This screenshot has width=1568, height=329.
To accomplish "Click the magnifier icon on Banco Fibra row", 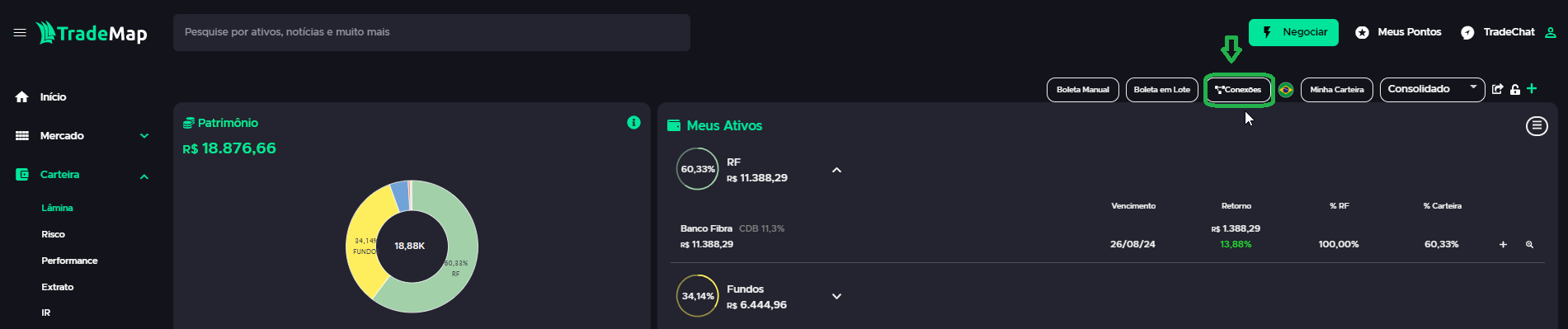I will (x=1529, y=244).
